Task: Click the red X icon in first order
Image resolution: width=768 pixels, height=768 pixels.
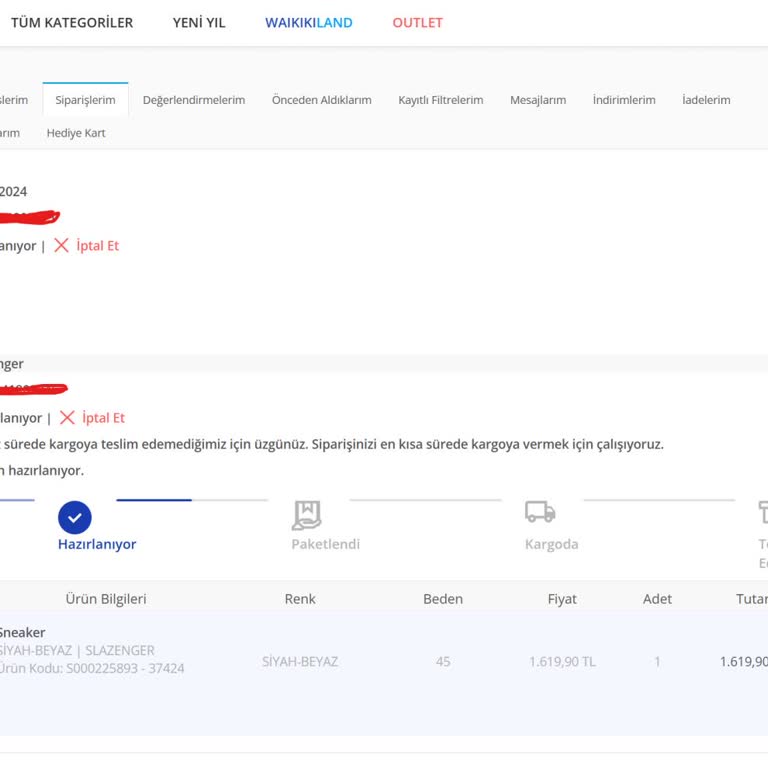Action: [61, 245]
